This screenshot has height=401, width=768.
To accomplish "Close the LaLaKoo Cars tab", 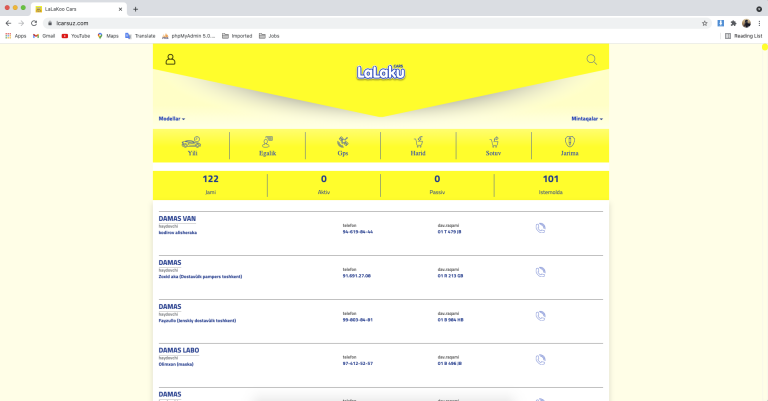I will point(120,9).
